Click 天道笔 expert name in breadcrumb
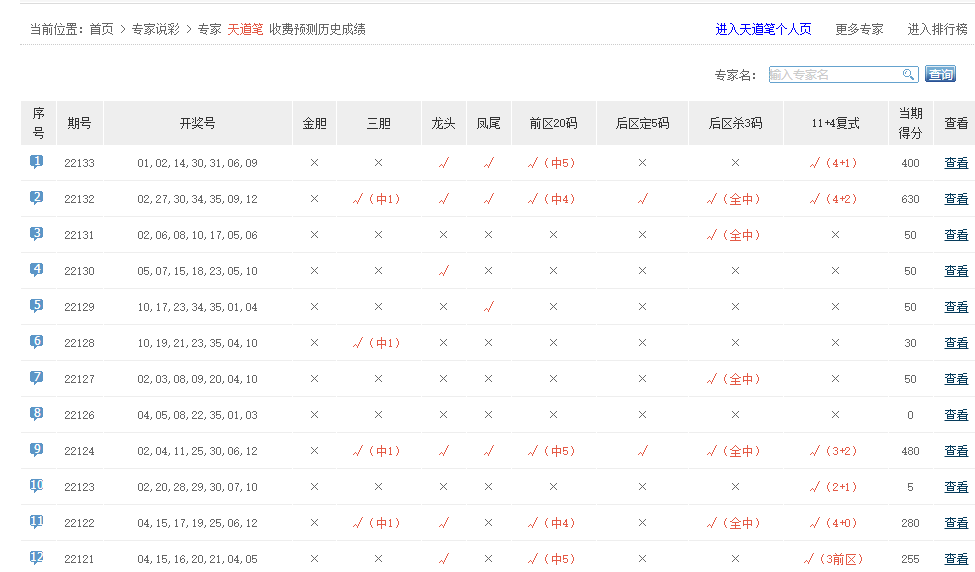 click(x=245, y=30)
